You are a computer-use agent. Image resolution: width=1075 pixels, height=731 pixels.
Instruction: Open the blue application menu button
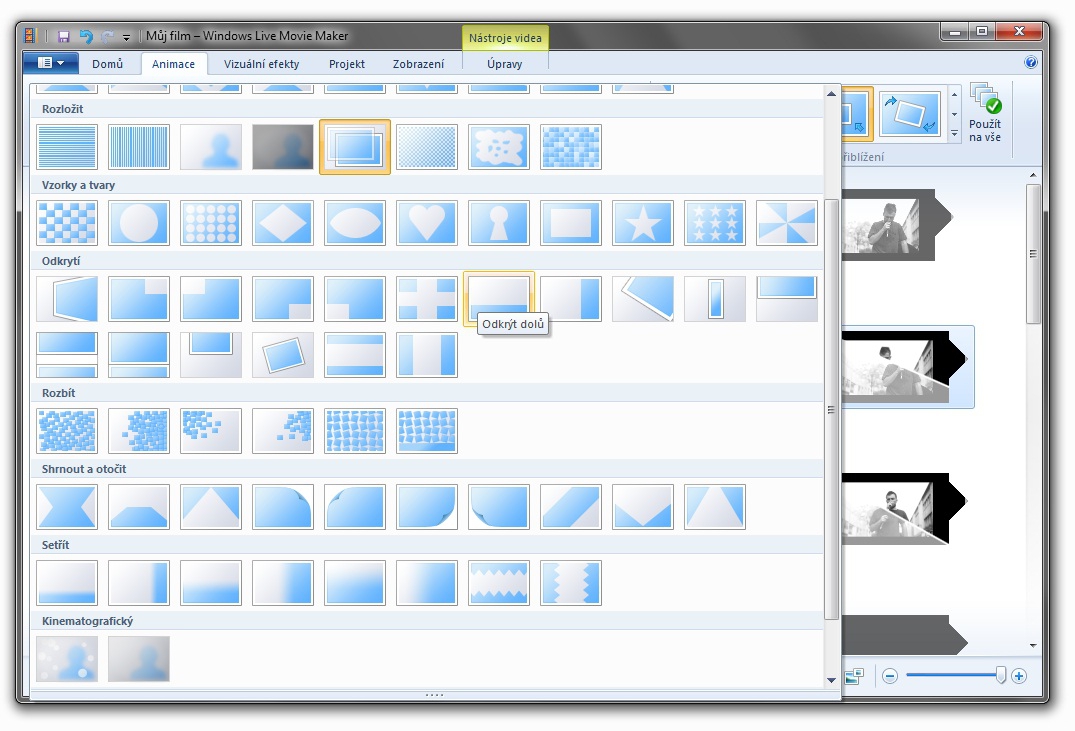coord(51,63)
